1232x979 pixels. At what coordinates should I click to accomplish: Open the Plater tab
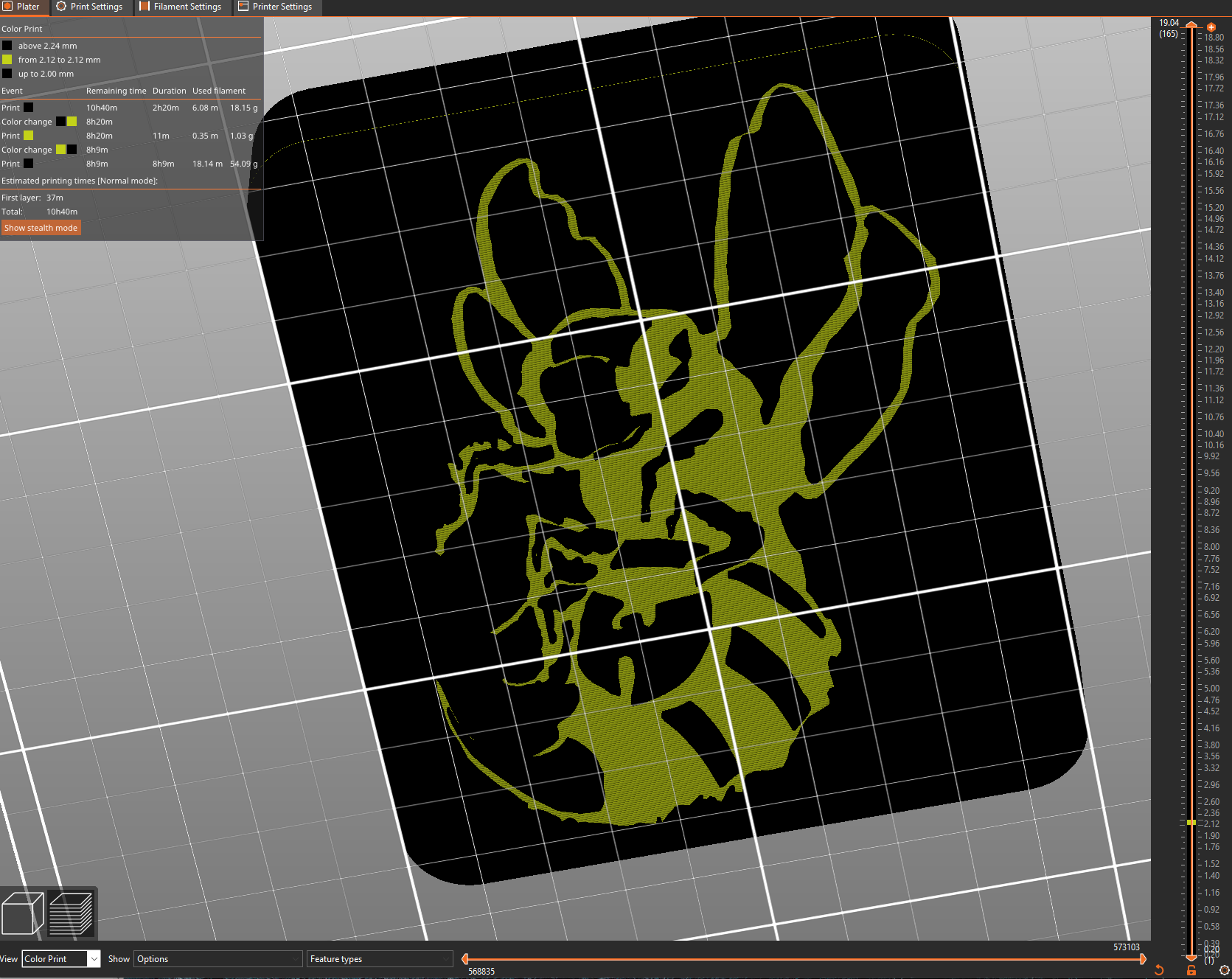[x=24, y=7]
